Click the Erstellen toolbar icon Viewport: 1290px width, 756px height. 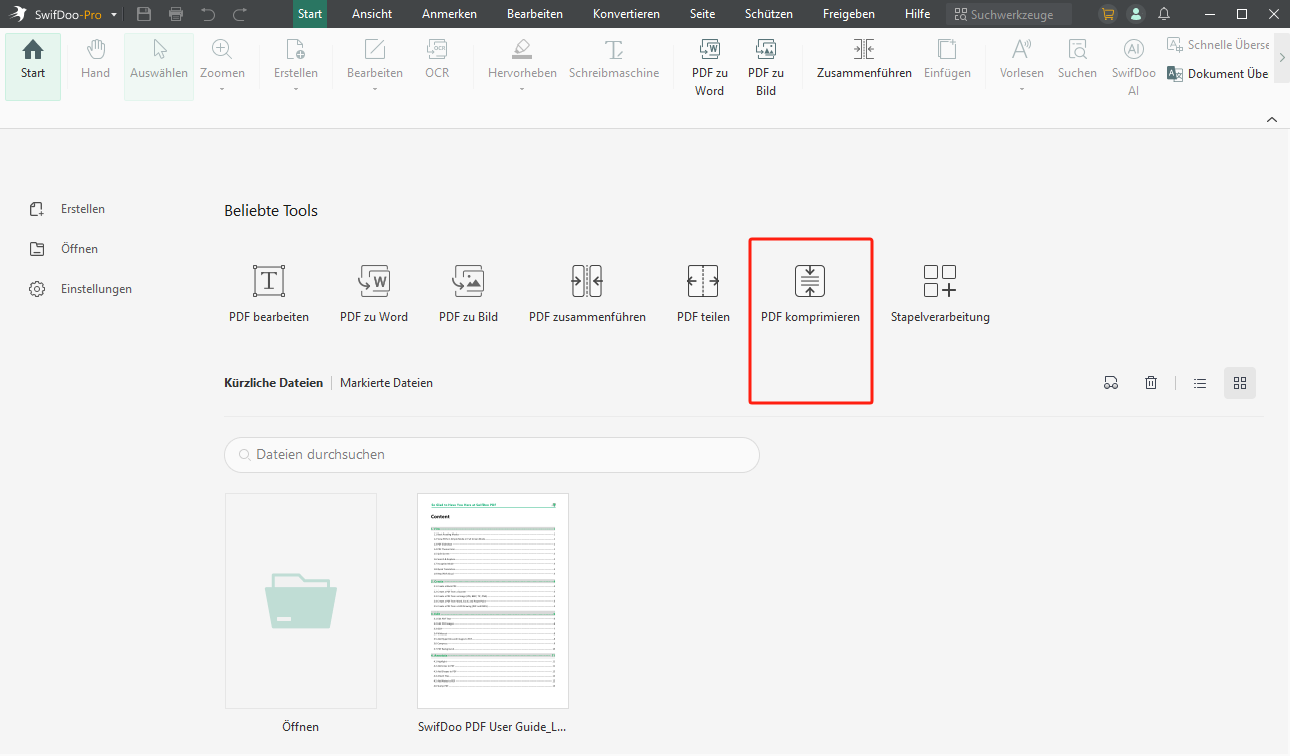296,50
